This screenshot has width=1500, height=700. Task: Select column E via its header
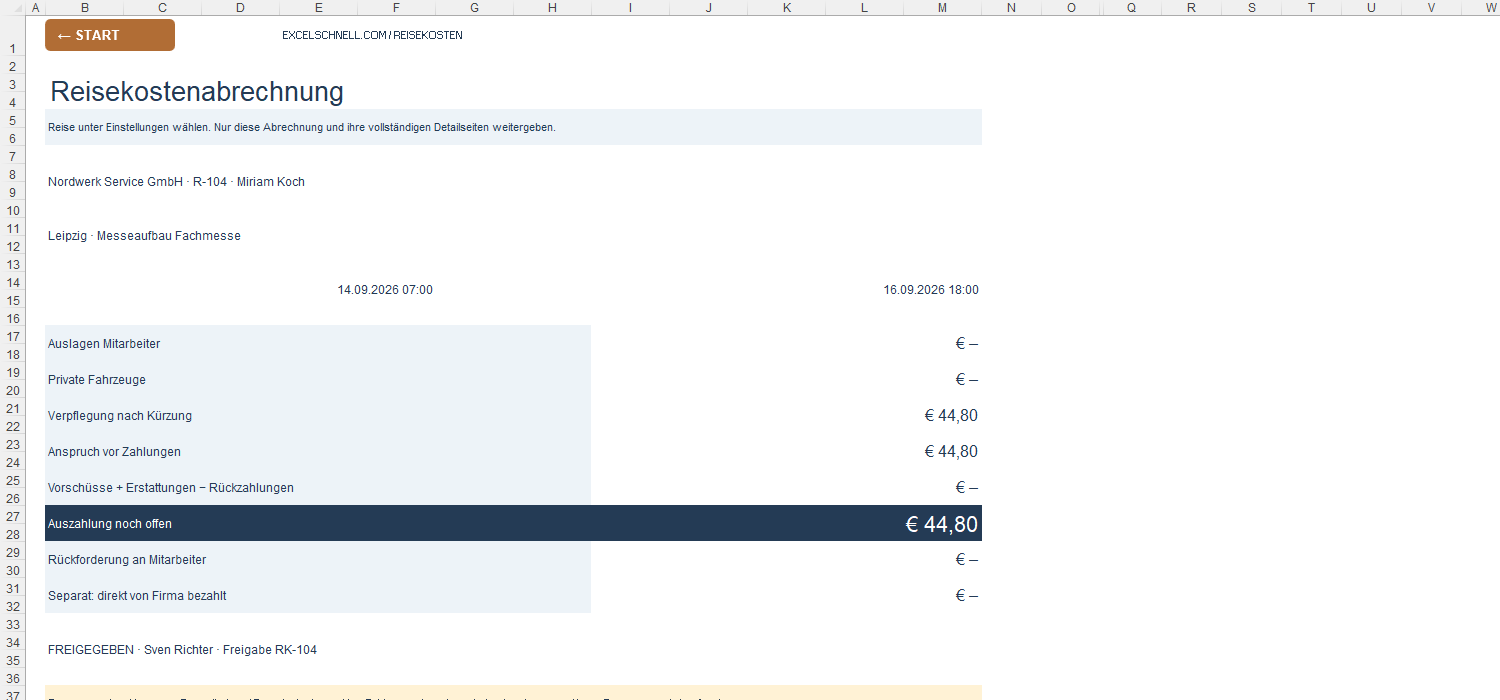click(318, 8)
